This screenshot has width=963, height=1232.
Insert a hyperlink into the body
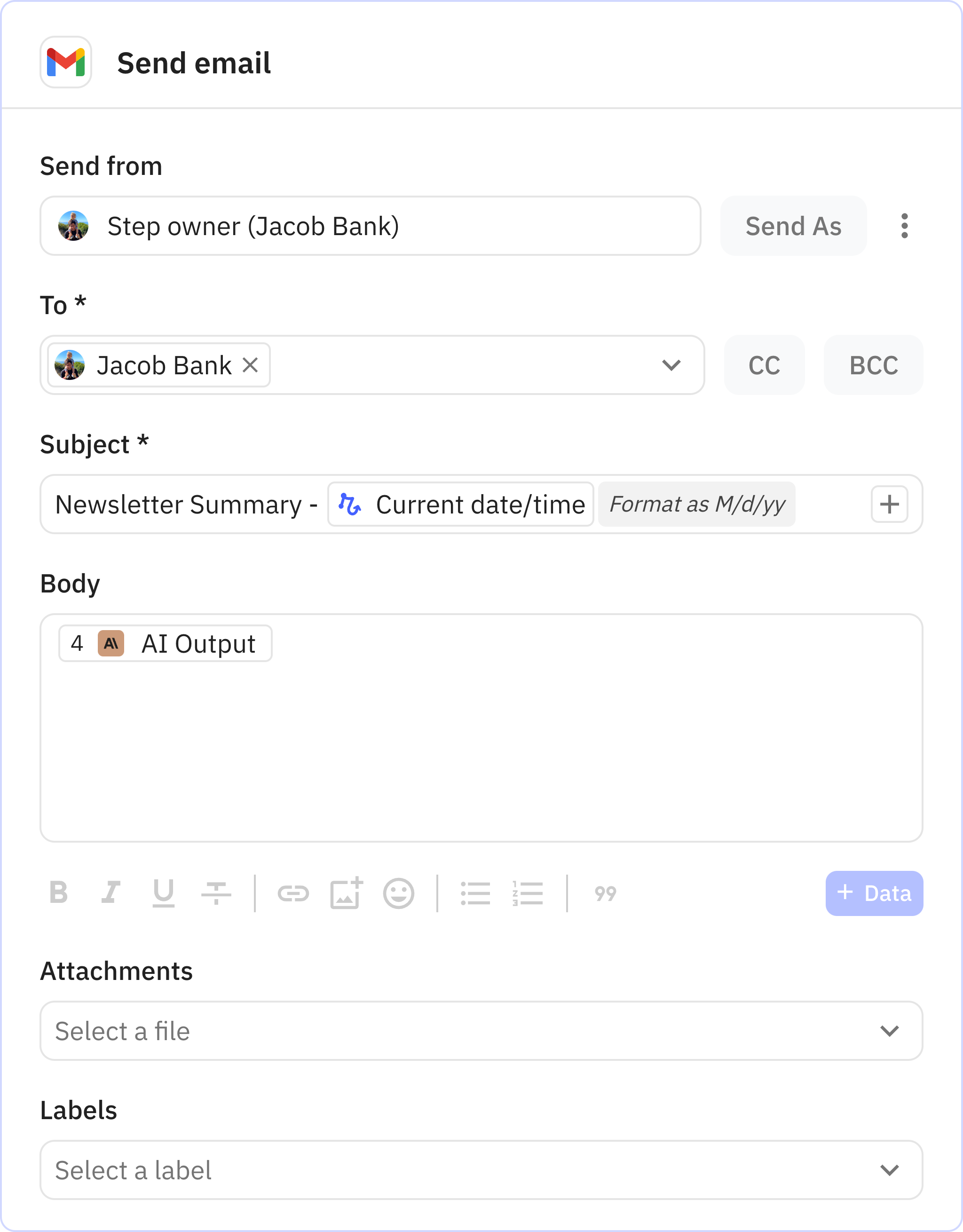click(293, 893)
